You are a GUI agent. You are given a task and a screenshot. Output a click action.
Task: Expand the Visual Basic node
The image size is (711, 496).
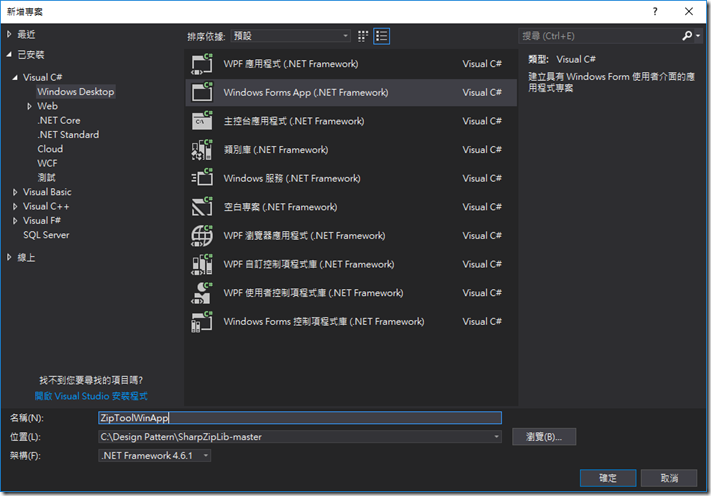15,192
